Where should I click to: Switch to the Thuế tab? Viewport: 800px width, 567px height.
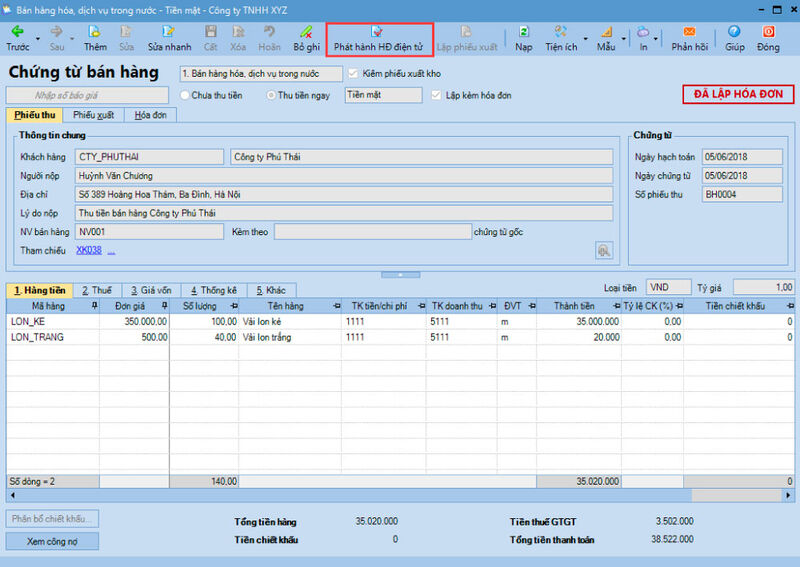[x=96, y=290]
